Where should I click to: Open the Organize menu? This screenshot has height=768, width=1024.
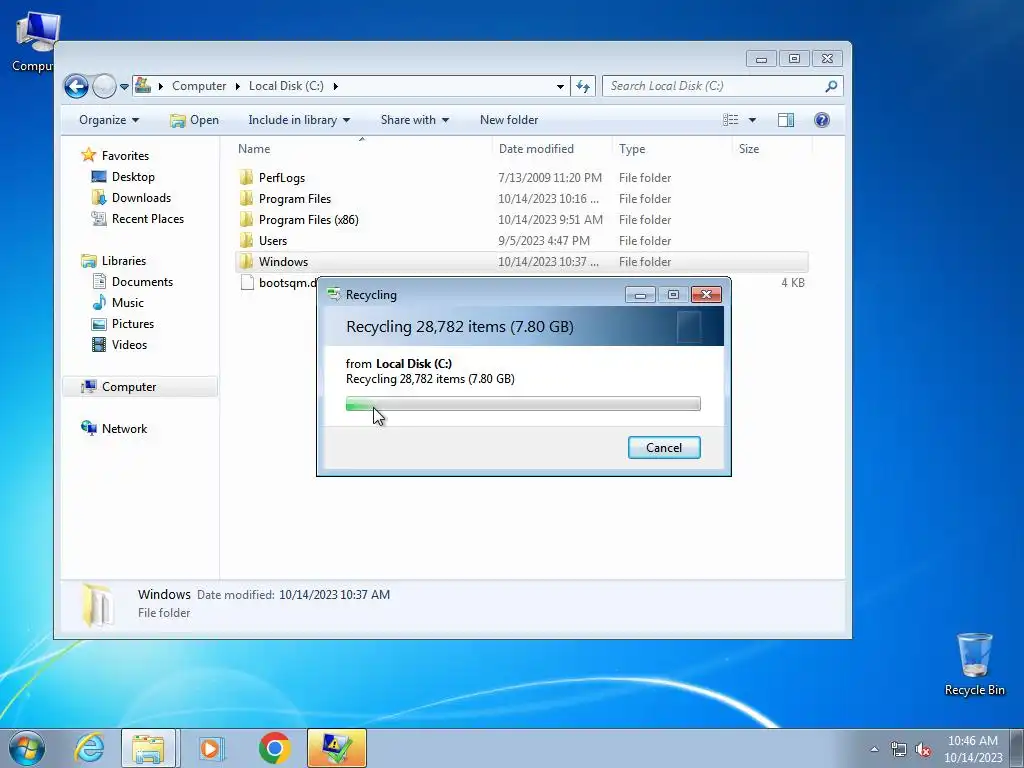coord(108,120)
